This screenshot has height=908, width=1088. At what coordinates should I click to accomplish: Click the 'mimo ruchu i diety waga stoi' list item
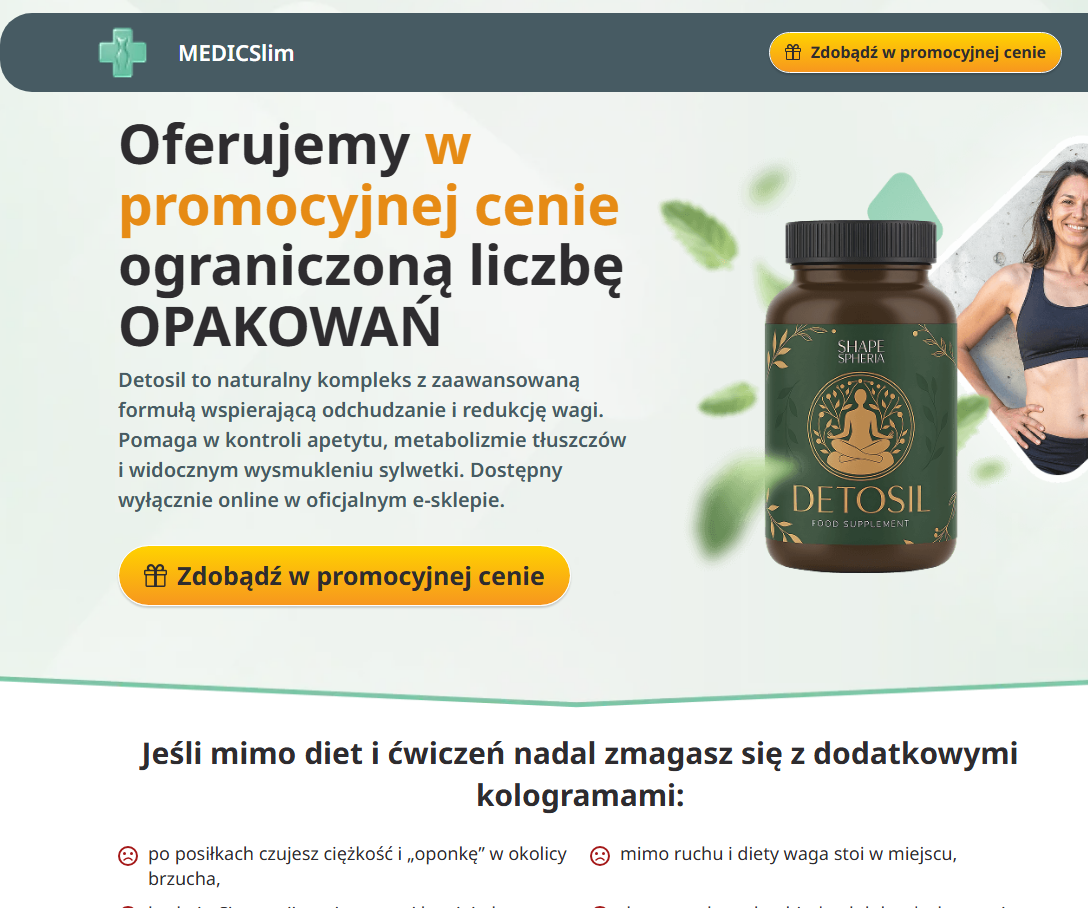(788, 854)
